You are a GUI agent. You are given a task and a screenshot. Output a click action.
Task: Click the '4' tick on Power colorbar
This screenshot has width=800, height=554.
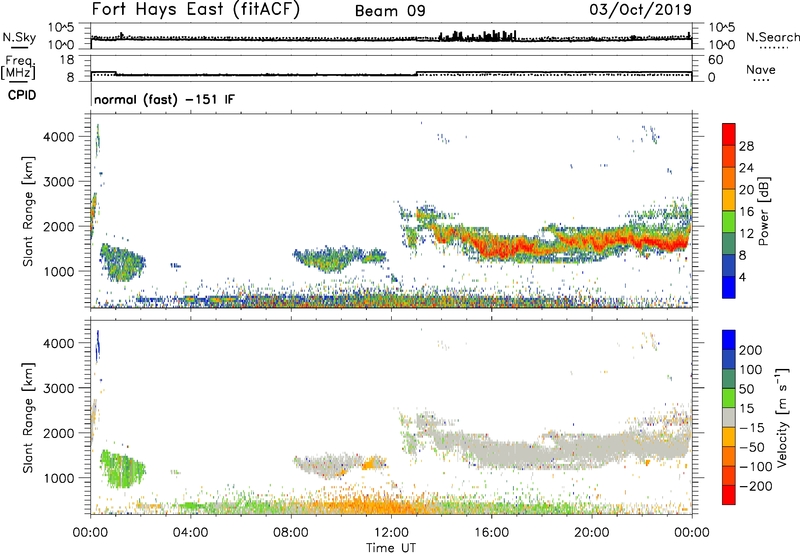click(x=742, y=278)
